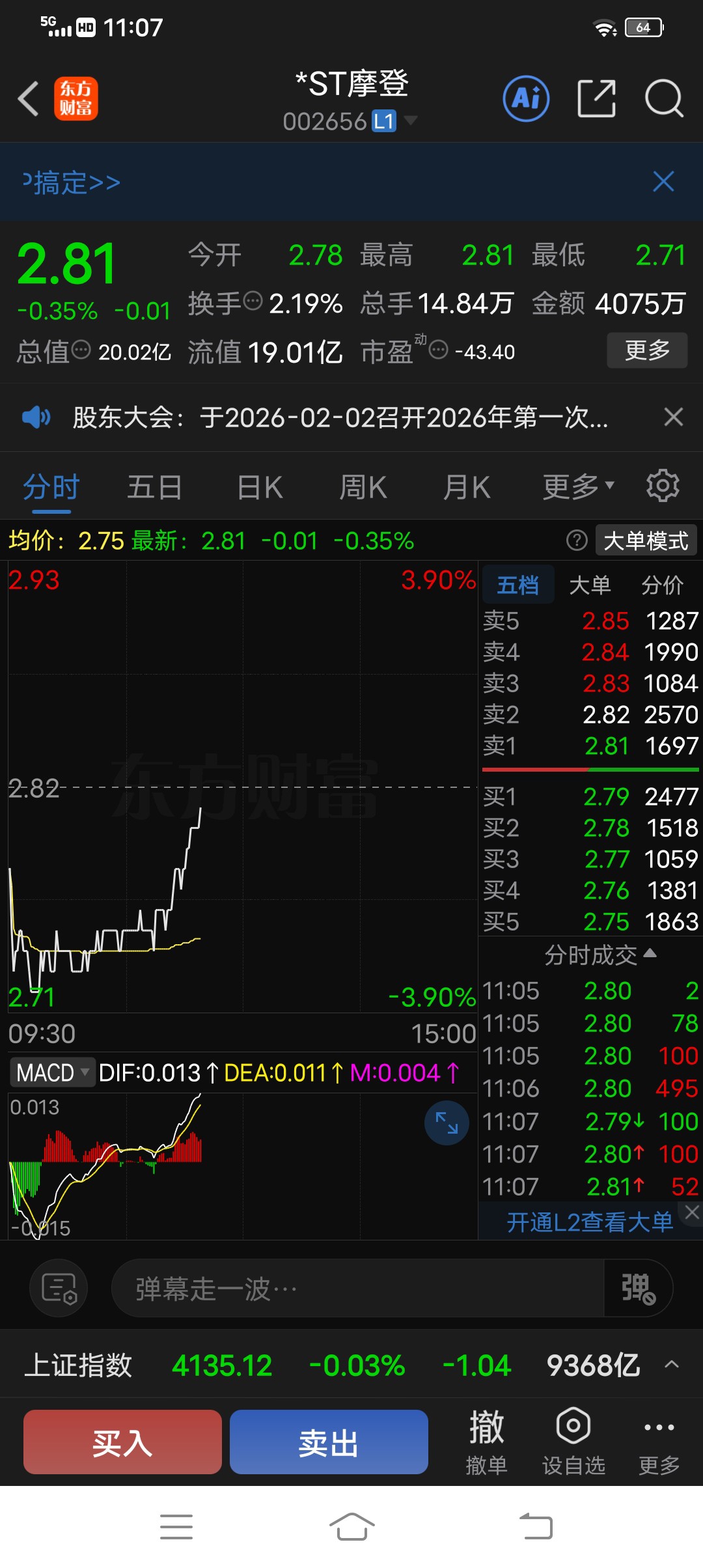Tap the Android home icon
The image size is (703, 1568).
pos(351,1527)
